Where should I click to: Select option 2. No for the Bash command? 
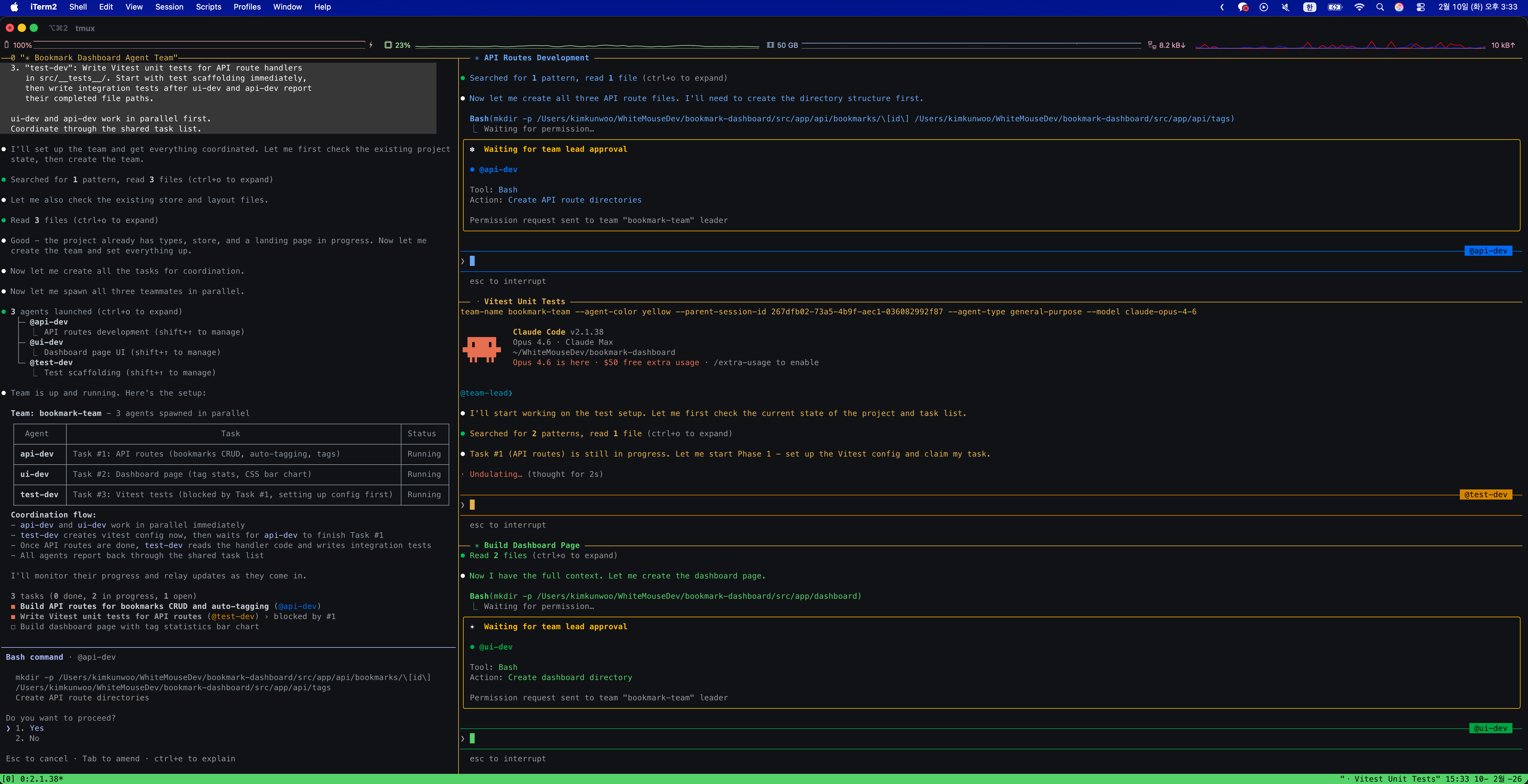[x=34, y=738]
